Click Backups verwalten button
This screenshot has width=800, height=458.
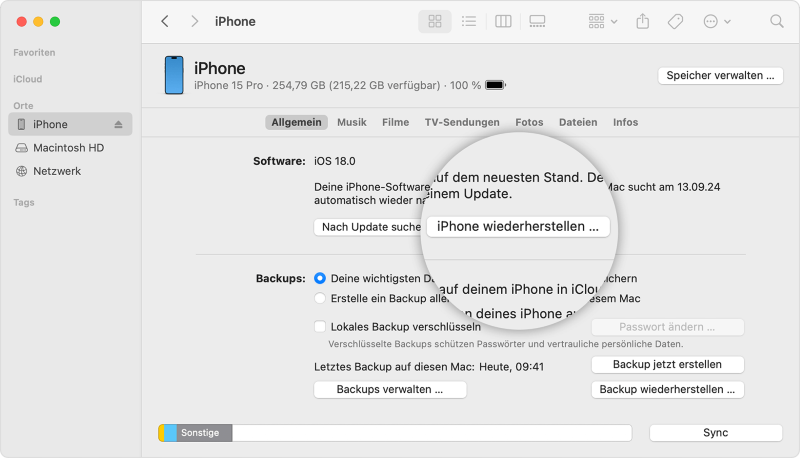coord(390,390)
